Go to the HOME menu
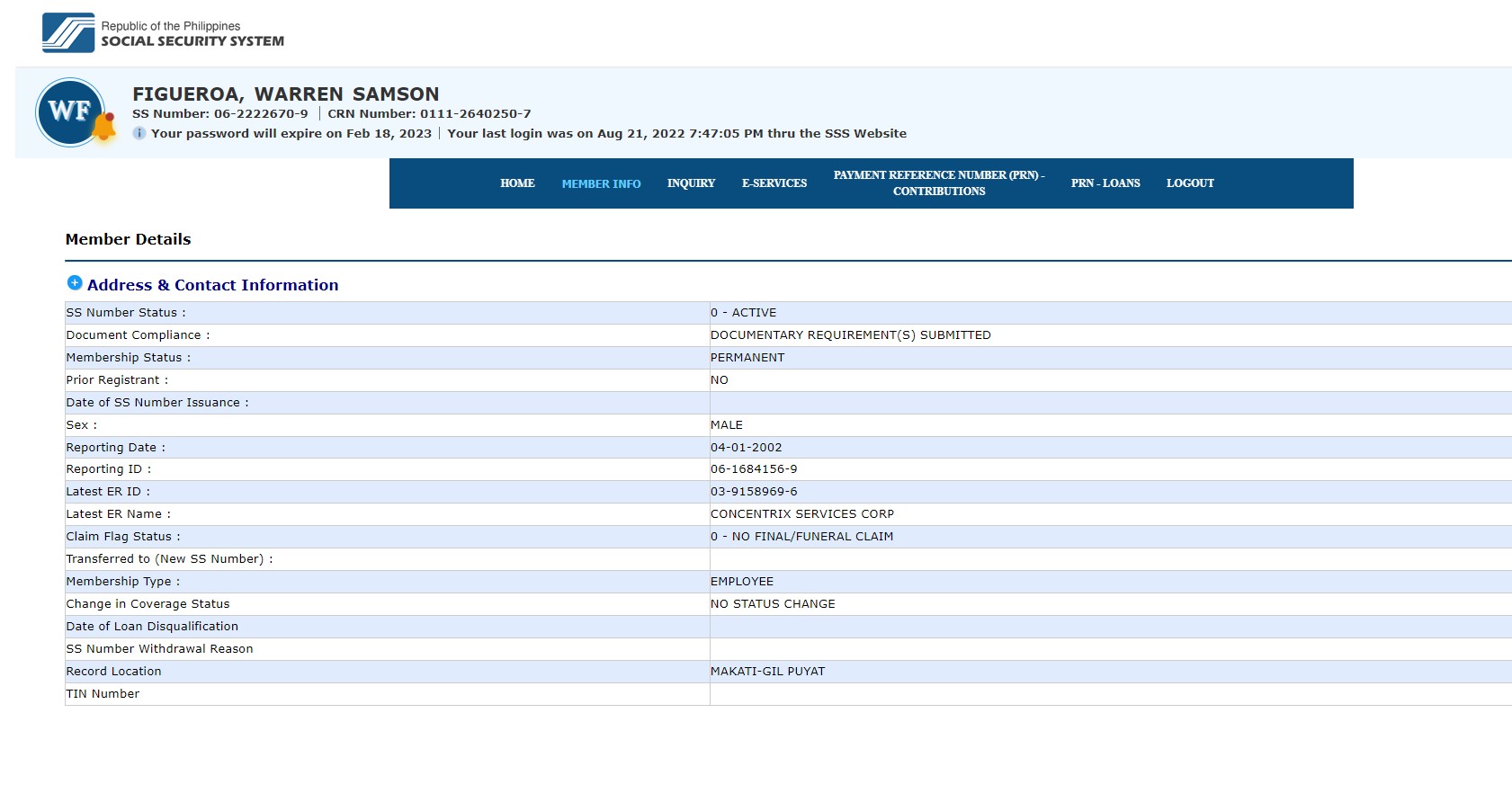The height and width of the screenshot is (811, 1512). pos(517,183)
